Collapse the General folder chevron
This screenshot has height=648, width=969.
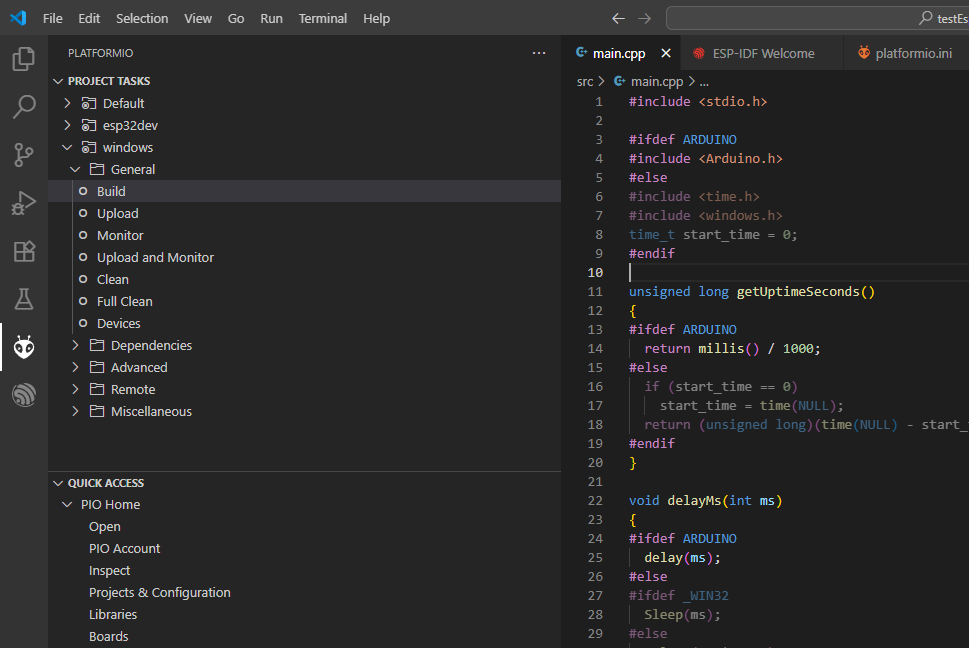(75, 169)
